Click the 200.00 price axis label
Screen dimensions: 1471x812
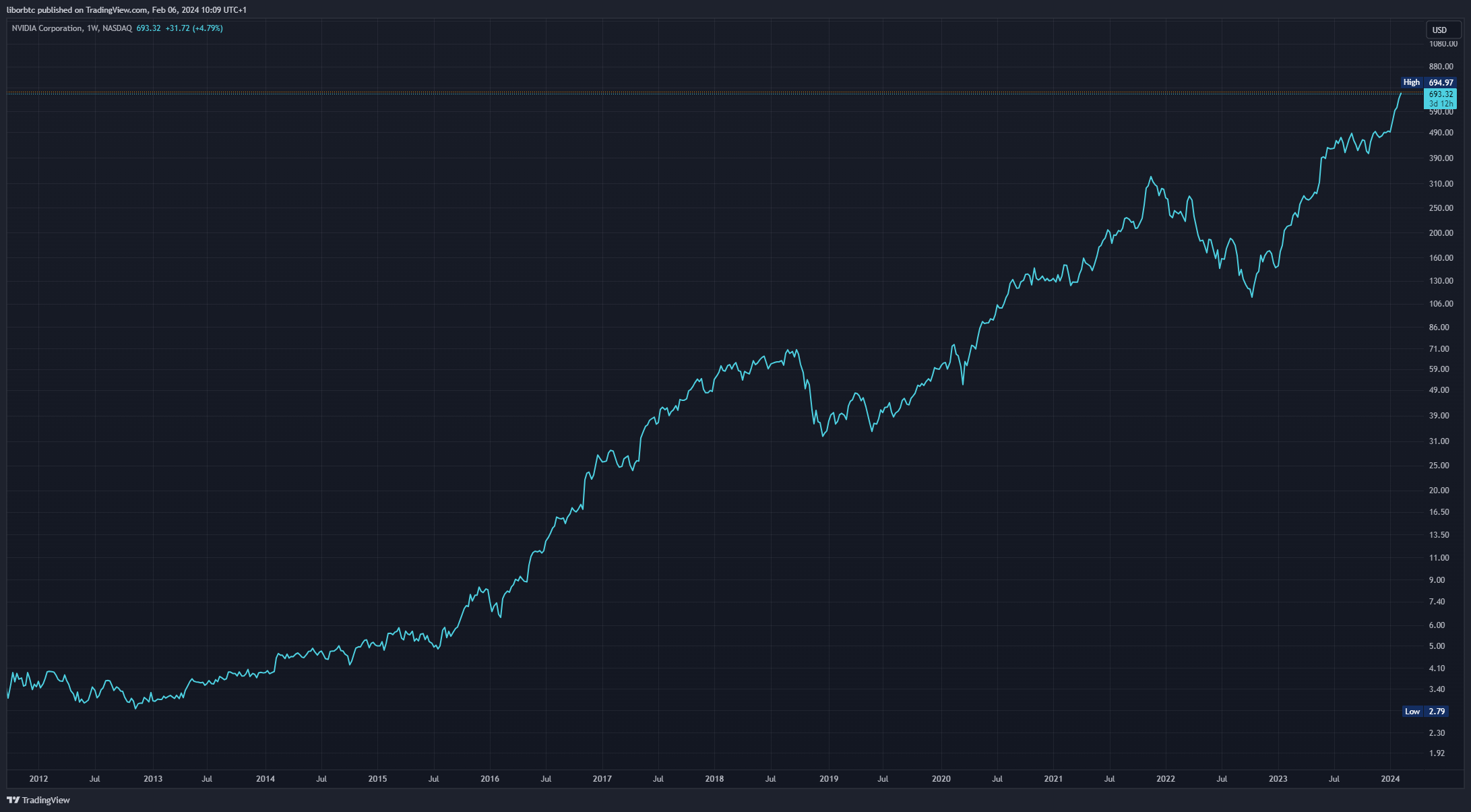pyautogui.click(x=1441, y=233)
